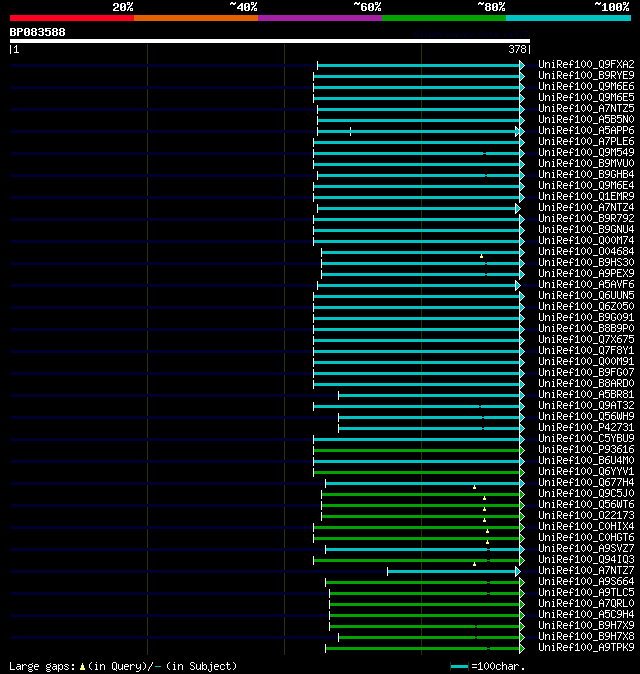Select the UniRef100_Q9C5J0 label
This screenshot has height=674, width=640.
click(586, 493)
